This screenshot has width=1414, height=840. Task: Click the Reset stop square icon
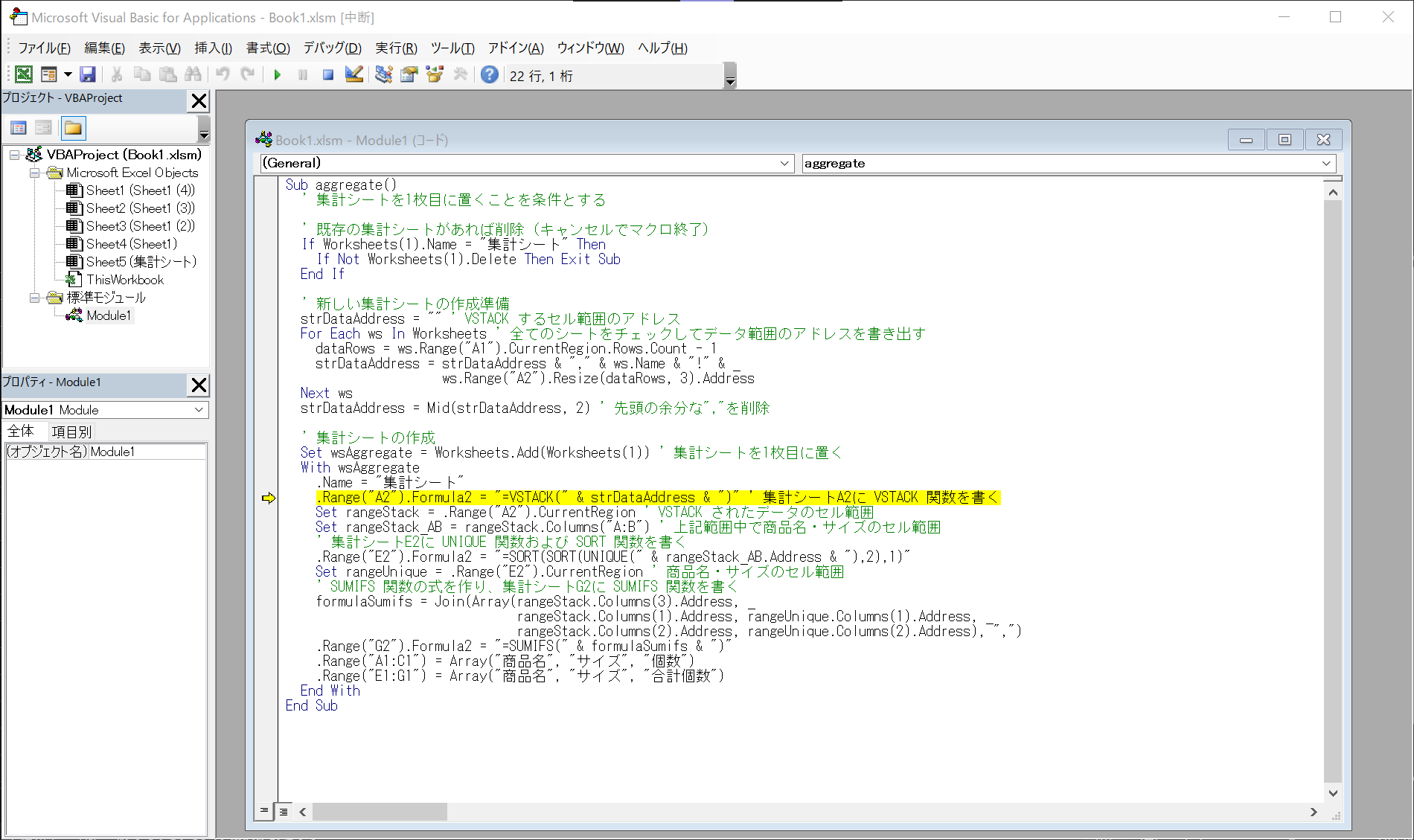328,74
